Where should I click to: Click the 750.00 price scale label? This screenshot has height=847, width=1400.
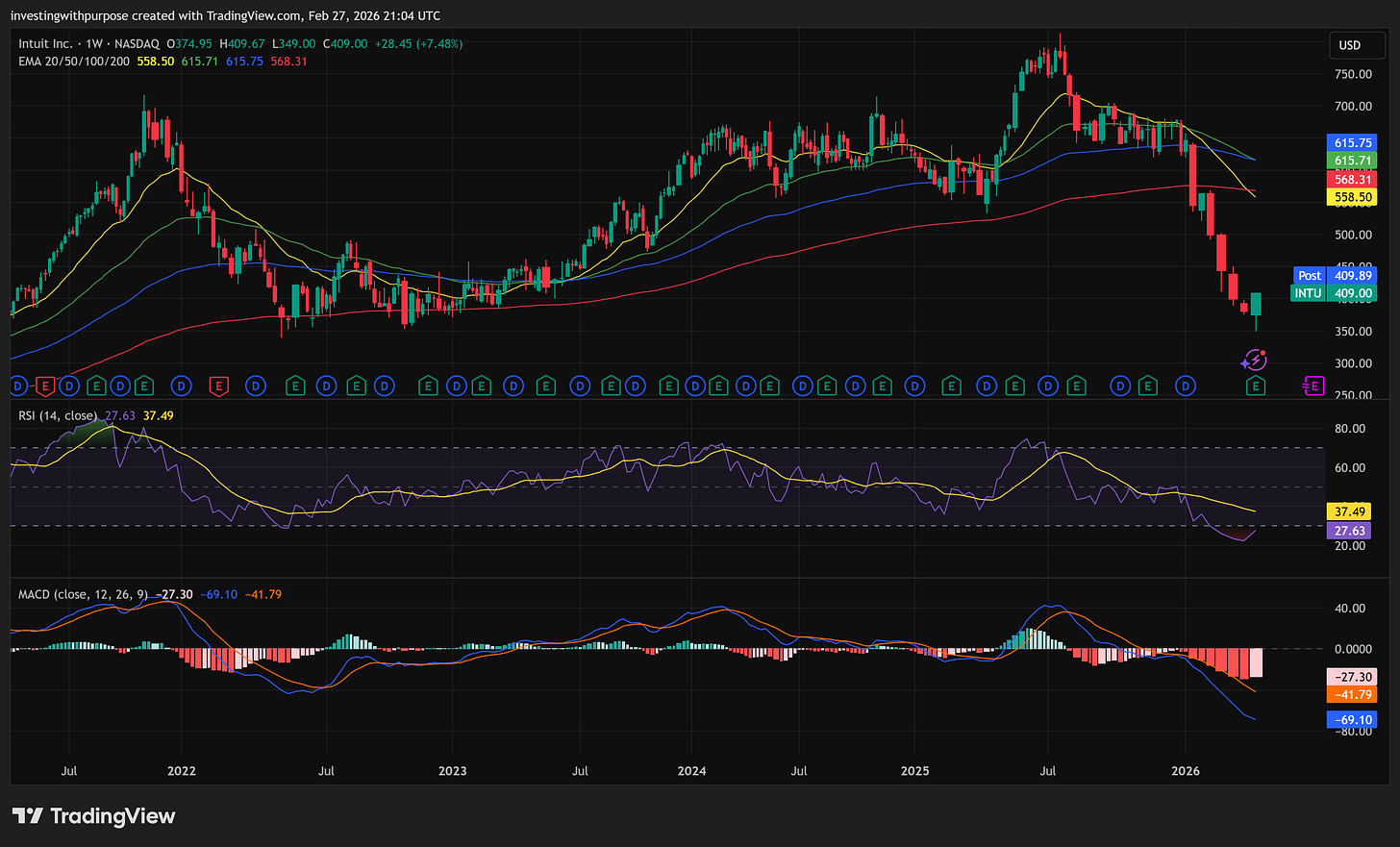pos(1353,74)
